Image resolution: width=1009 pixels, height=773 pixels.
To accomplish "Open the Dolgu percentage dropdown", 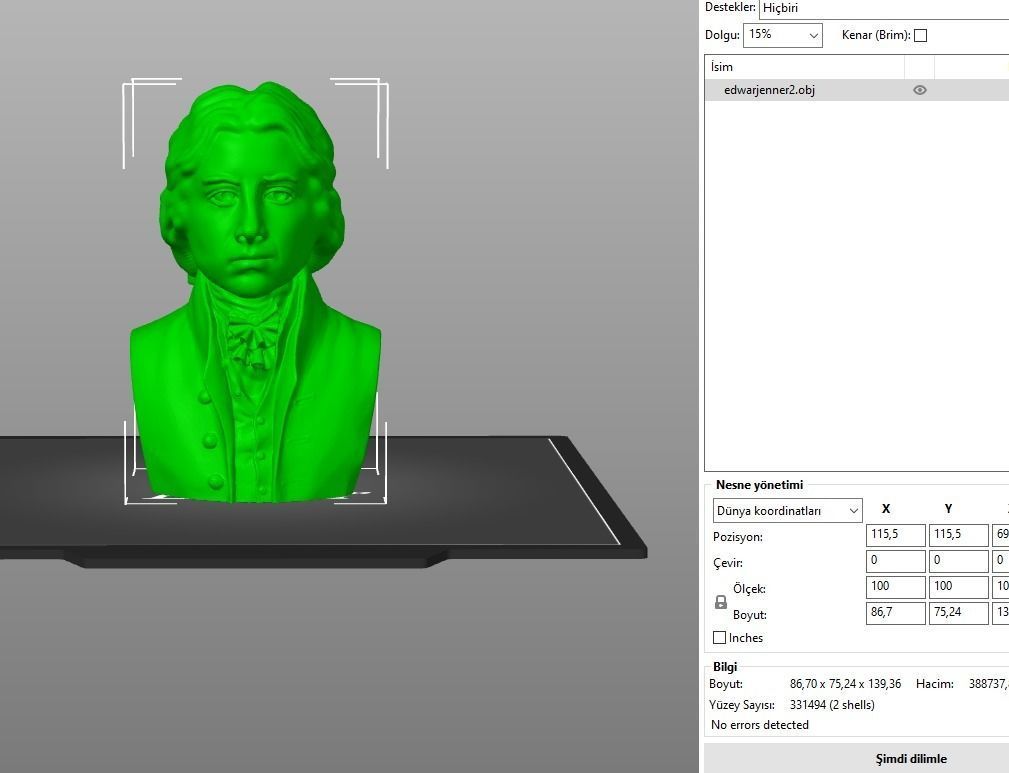I will coord(782,34).
